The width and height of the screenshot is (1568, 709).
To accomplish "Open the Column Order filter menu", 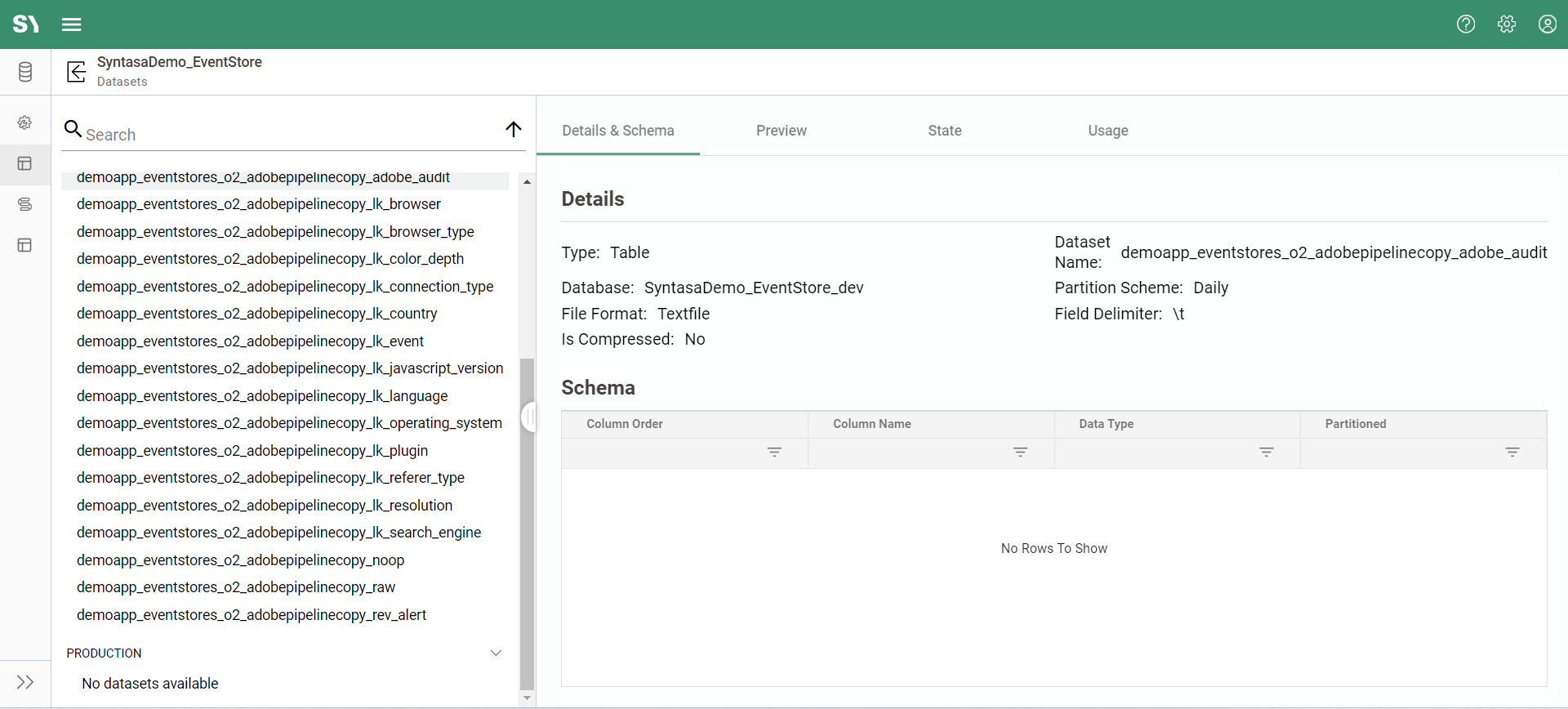I will [x=774, y=452].
